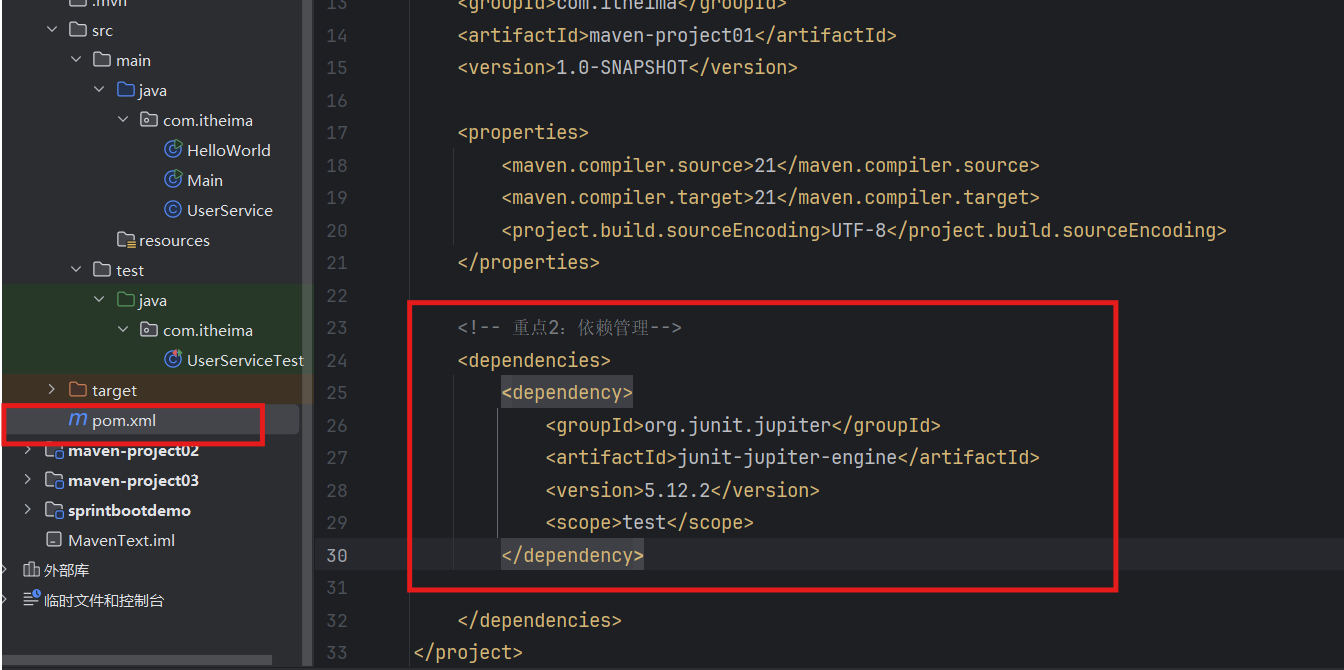Click the maven-project02 module icon
Screen dimensions: 1344x670
54,450
